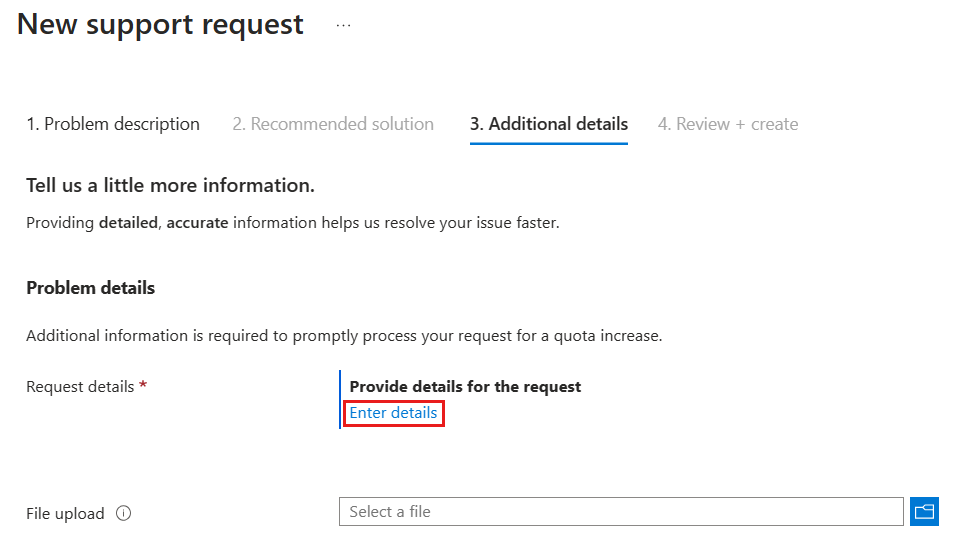Click the 'Provide details for the request' text

tap(465, 386)
